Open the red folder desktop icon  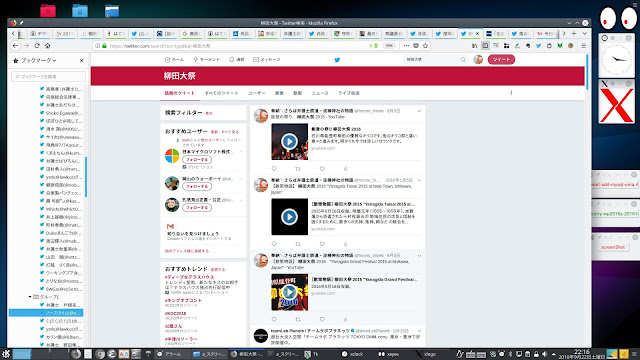pyautogui.click(x=48, y=10)
